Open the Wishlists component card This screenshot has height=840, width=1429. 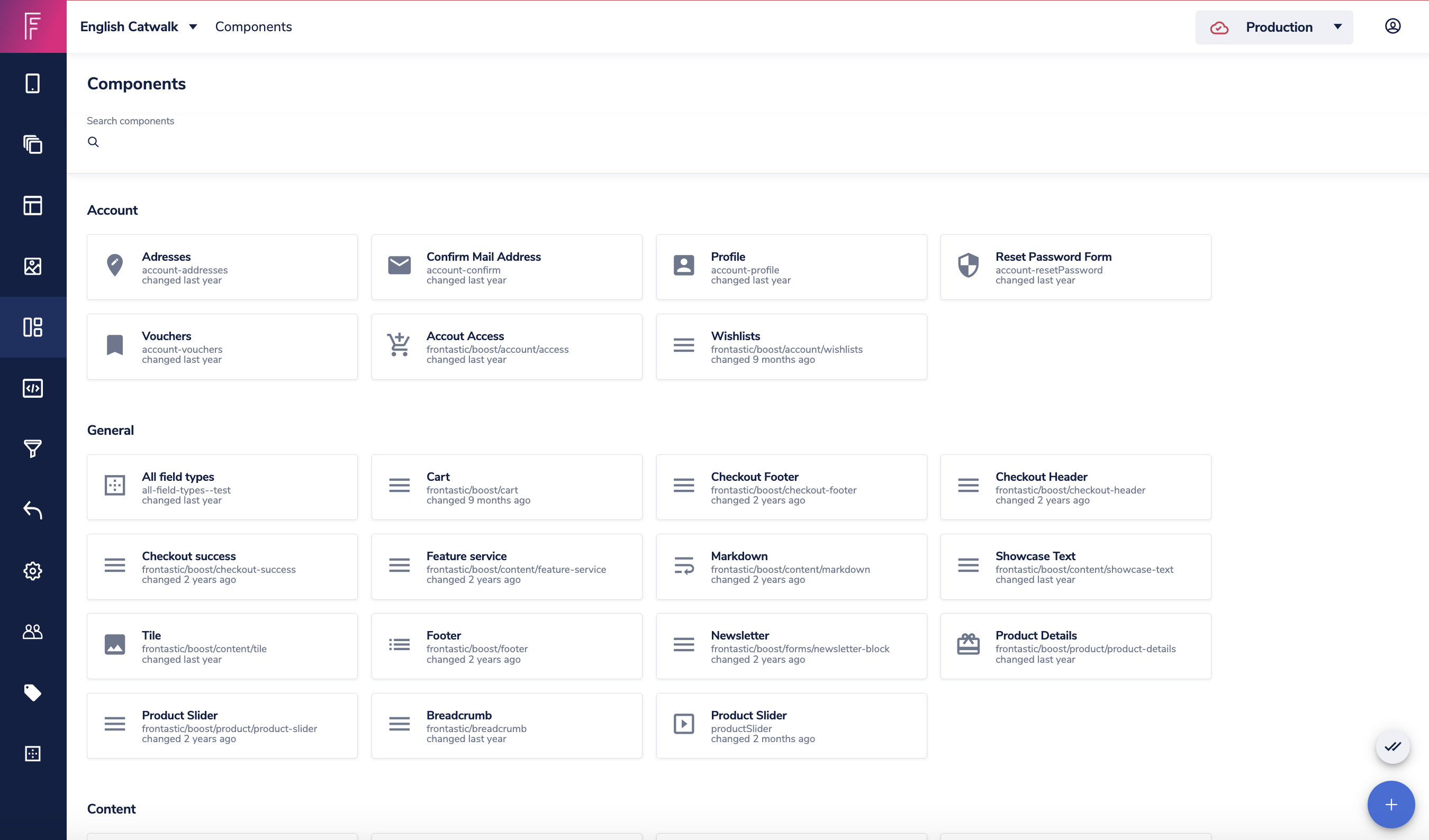pyautogui.click(x=791, y=347)
